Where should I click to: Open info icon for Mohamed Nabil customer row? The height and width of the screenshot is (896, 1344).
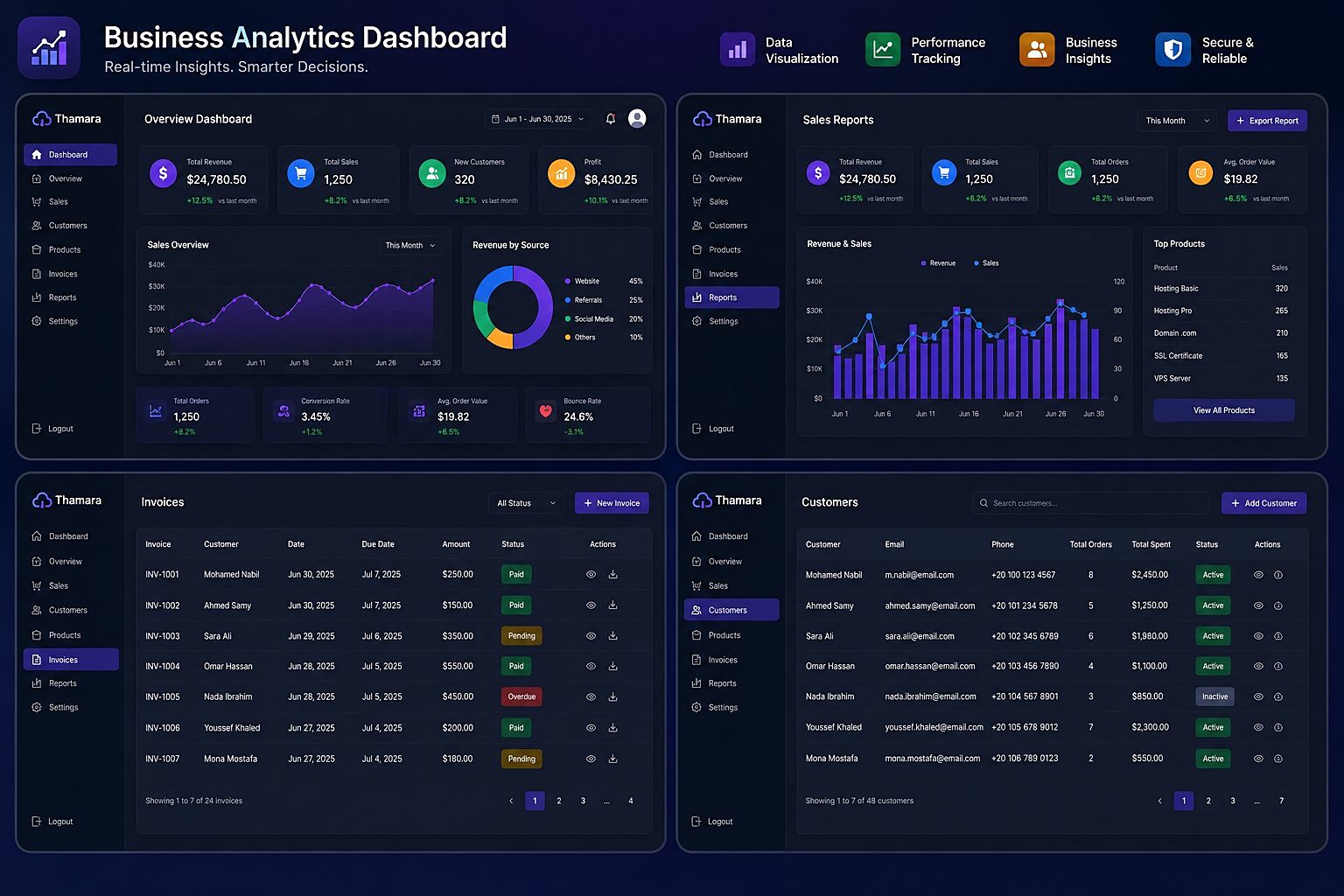1278,575
